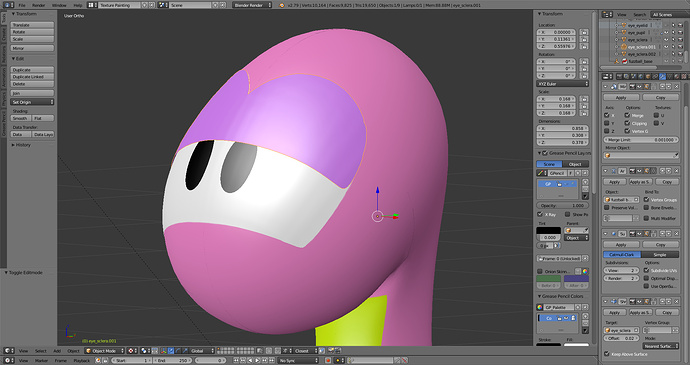Open the Global transform orientation dropdown

coord(202,351)
